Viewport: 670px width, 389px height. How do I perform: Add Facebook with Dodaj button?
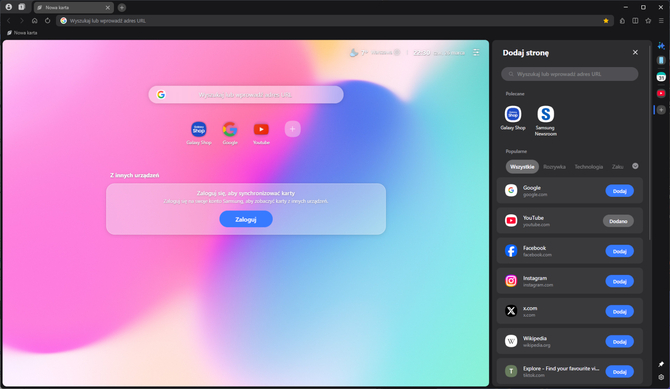point(620,251)
